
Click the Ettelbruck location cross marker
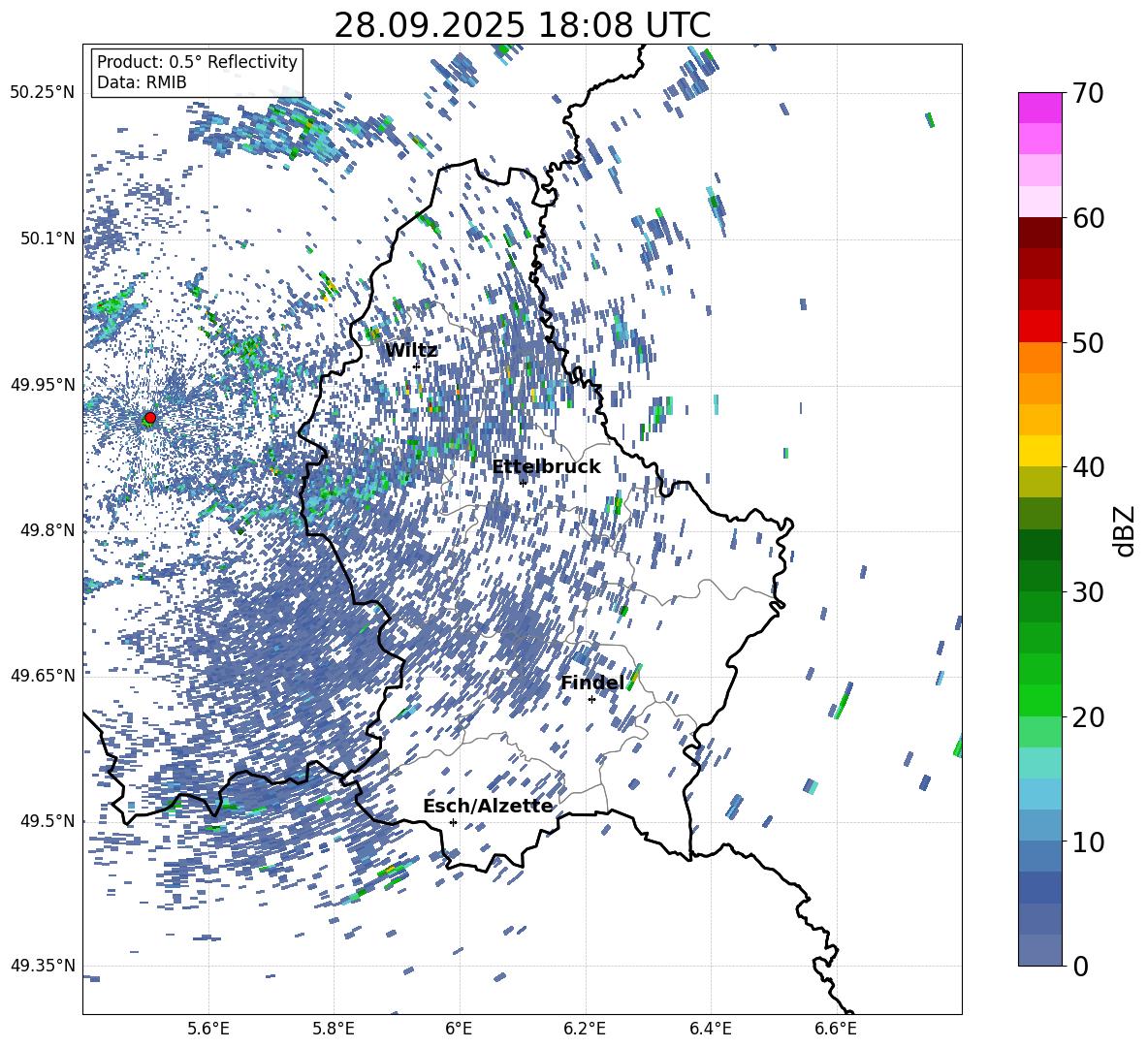523,483
